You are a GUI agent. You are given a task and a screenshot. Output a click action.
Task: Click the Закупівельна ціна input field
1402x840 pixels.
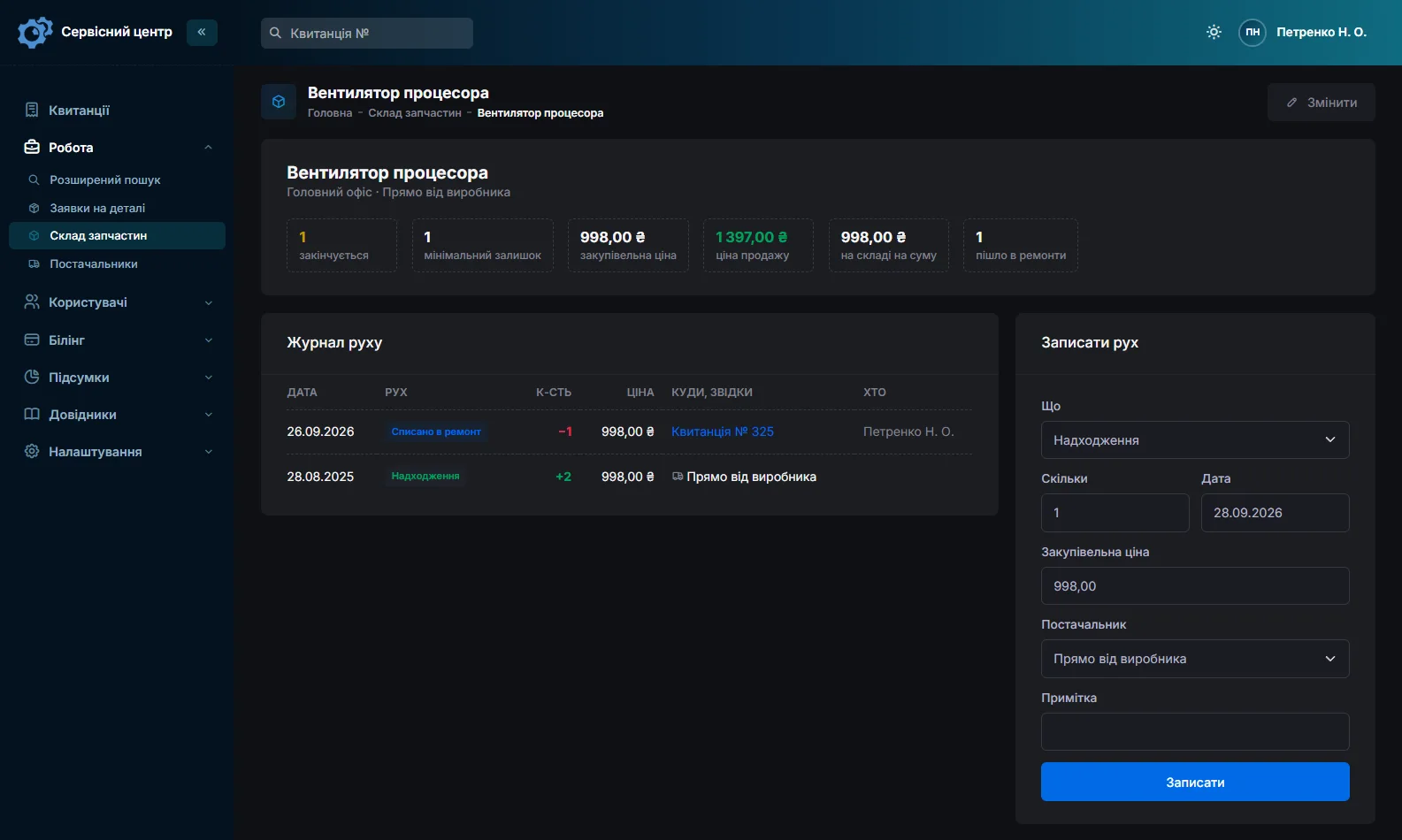coord(1195,585)
